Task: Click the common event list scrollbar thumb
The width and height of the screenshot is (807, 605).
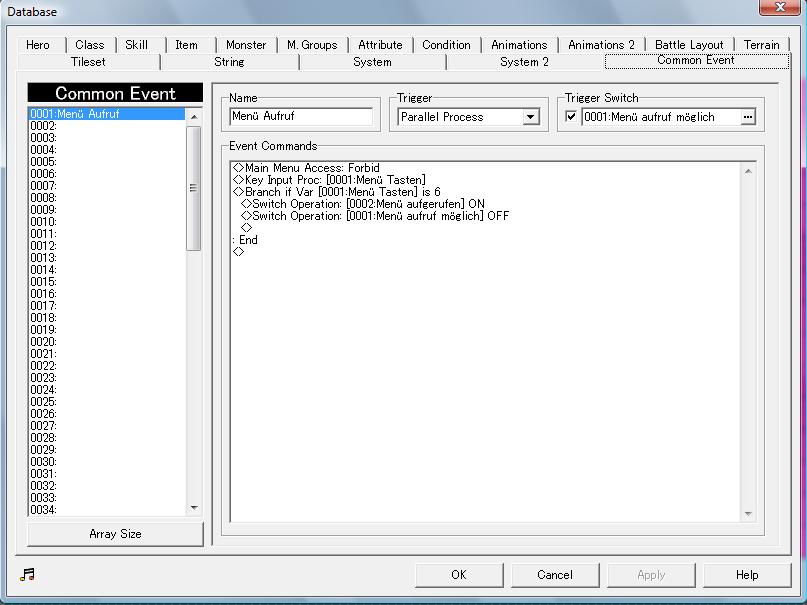Action: [194, 188]
